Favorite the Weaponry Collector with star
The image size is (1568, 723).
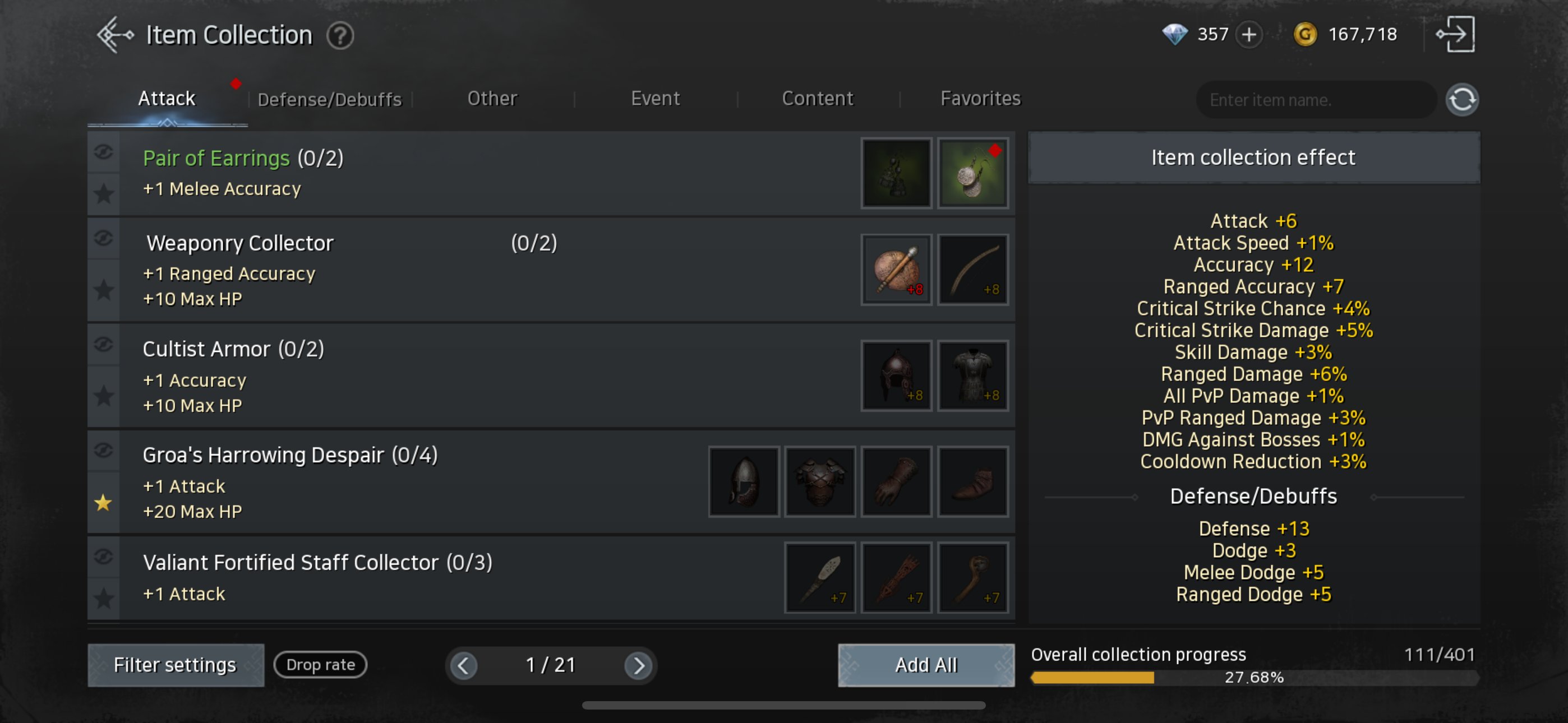tap(104, 290)
